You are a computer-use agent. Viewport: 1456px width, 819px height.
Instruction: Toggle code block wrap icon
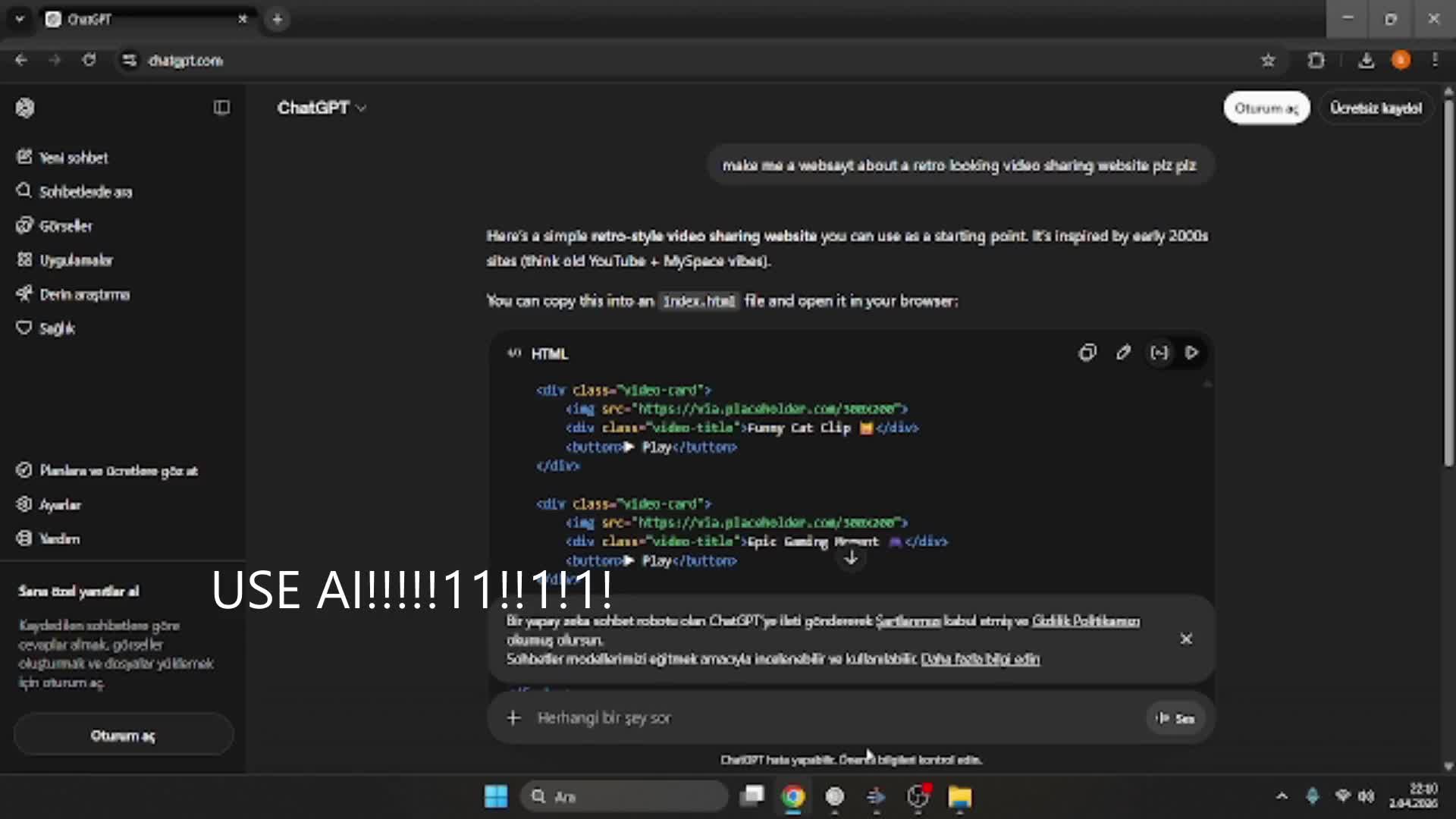1159,353
